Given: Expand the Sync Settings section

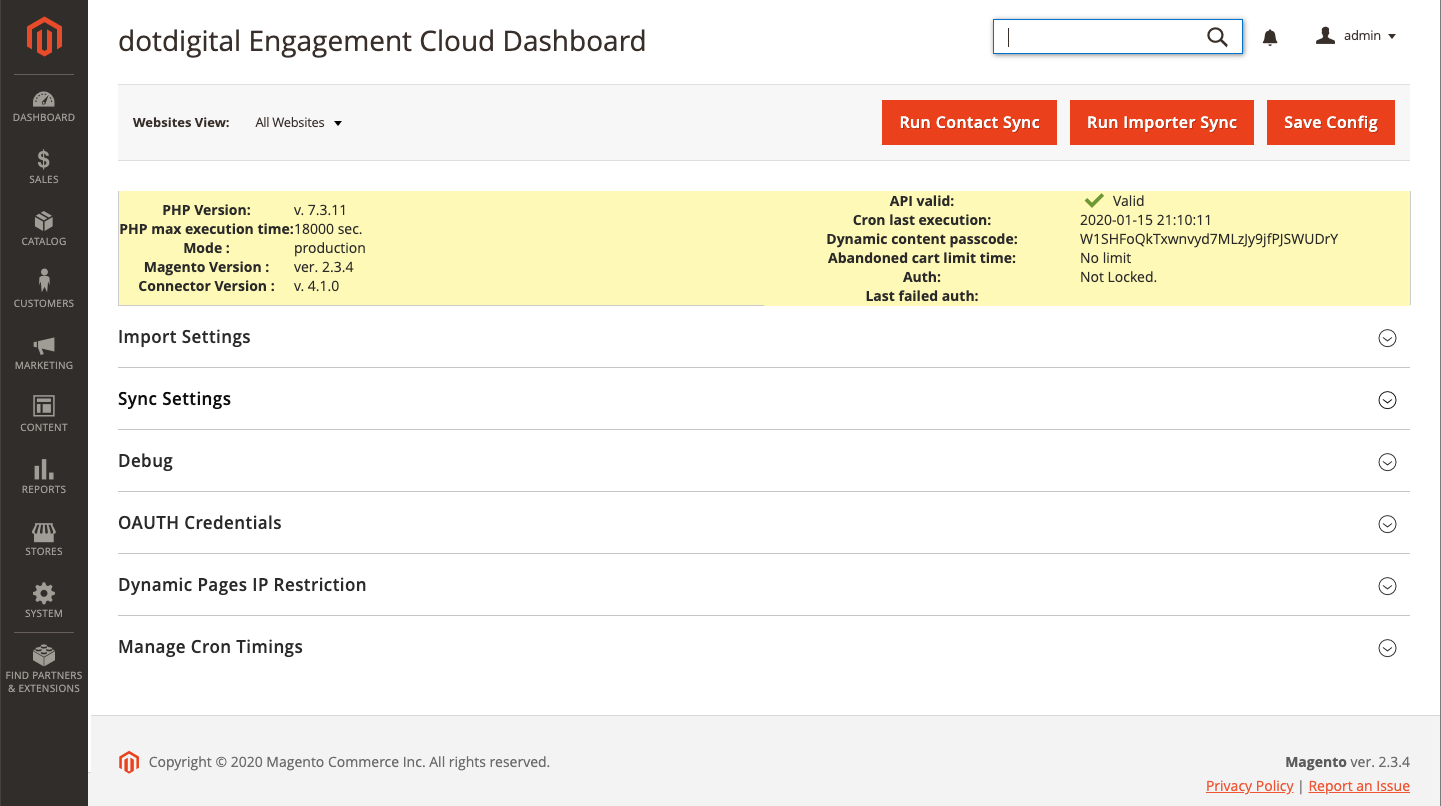Looking at the screenshot, I should (x=764, y=399).
